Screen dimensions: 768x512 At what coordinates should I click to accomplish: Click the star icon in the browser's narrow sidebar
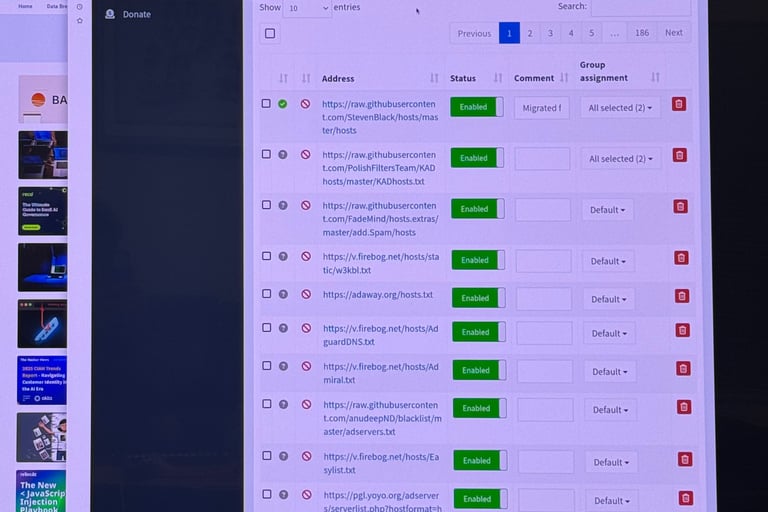coord(80,21)
